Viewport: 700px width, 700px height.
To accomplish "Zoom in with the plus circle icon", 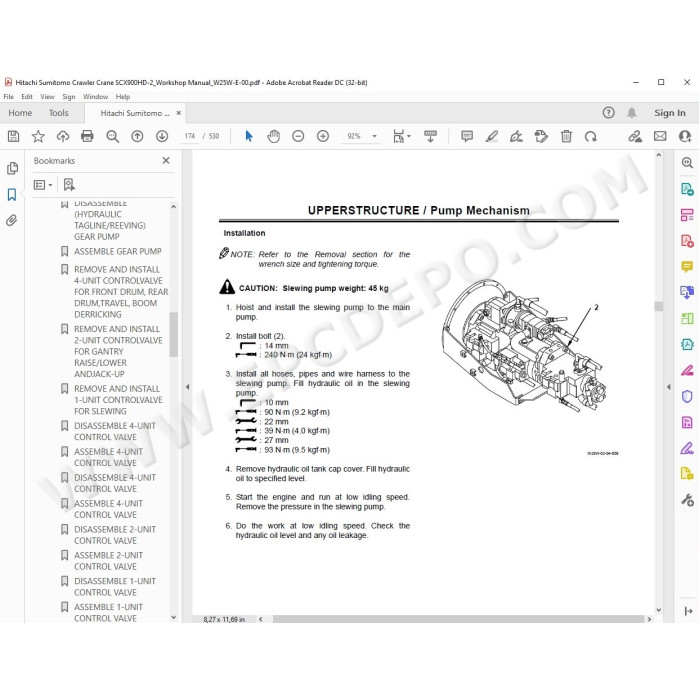I will pos(323,136).
